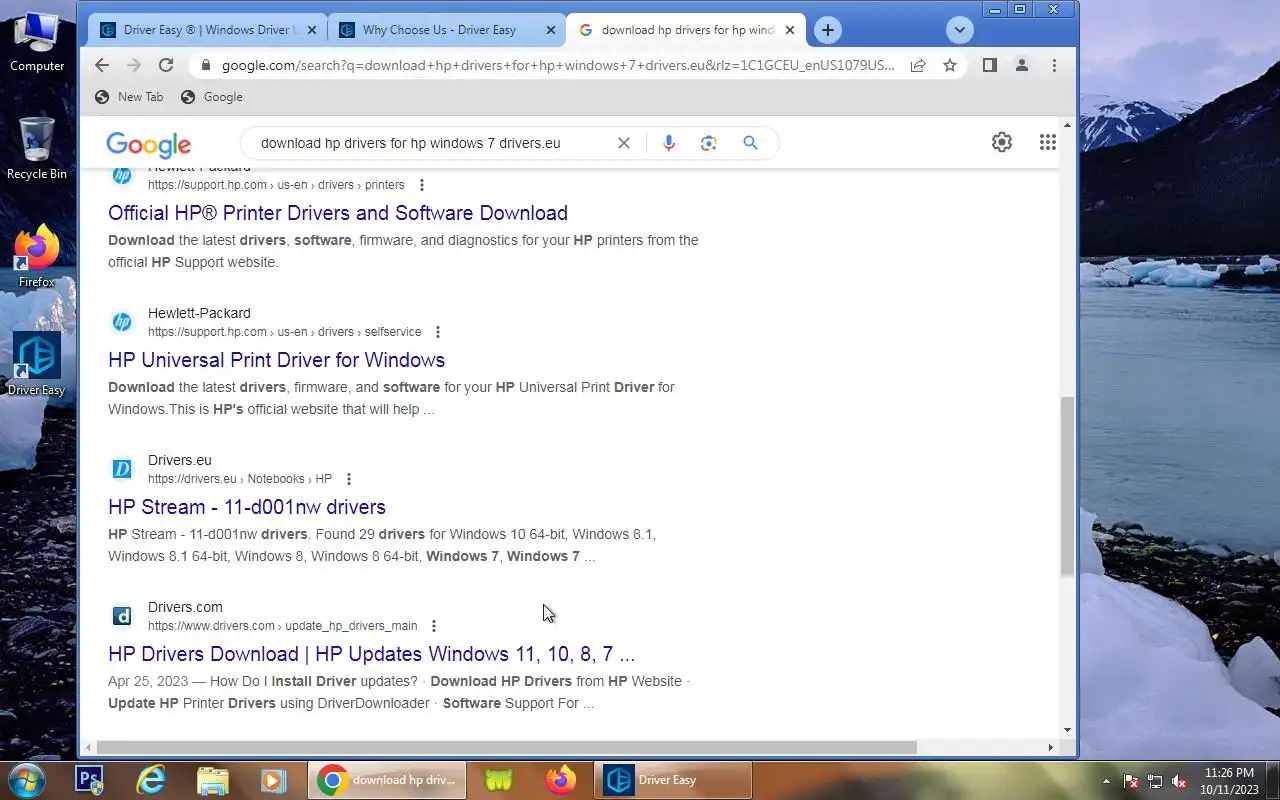The height and width of the screenshot is (800, 1280).
Task: Select the download hp drivers tab
Action: (x=685, y=30)
